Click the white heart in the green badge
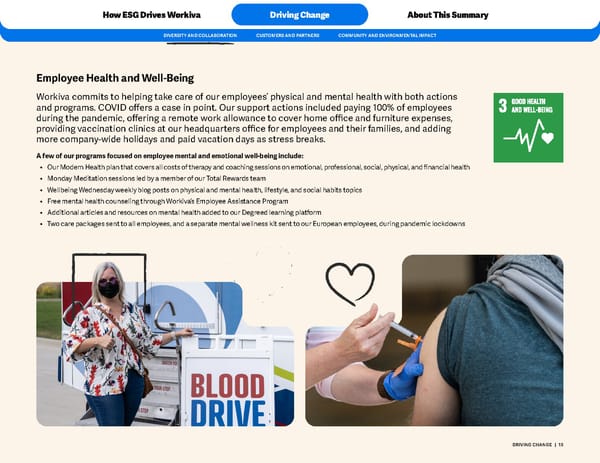The height and width of the screenshot is (463, 600). tap(548, 138)
